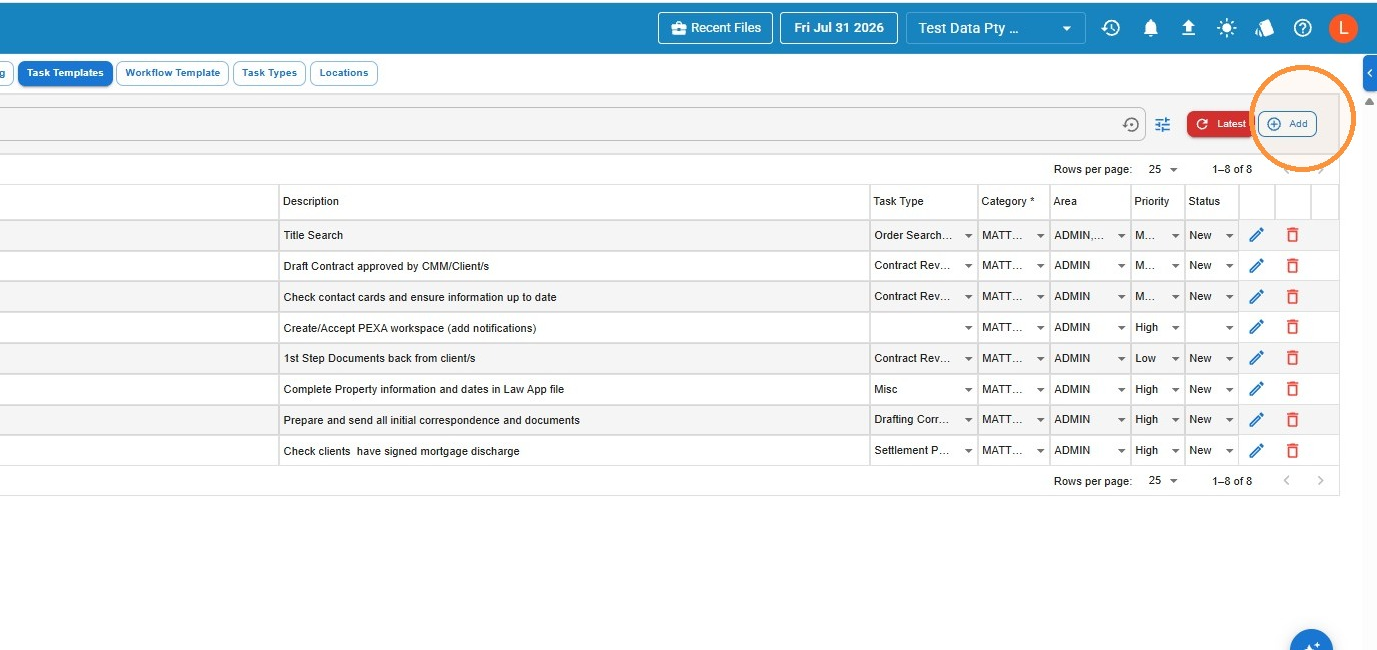Edit the Draft Contract approved row
1377x650 pixels.
click(1257, 266)
